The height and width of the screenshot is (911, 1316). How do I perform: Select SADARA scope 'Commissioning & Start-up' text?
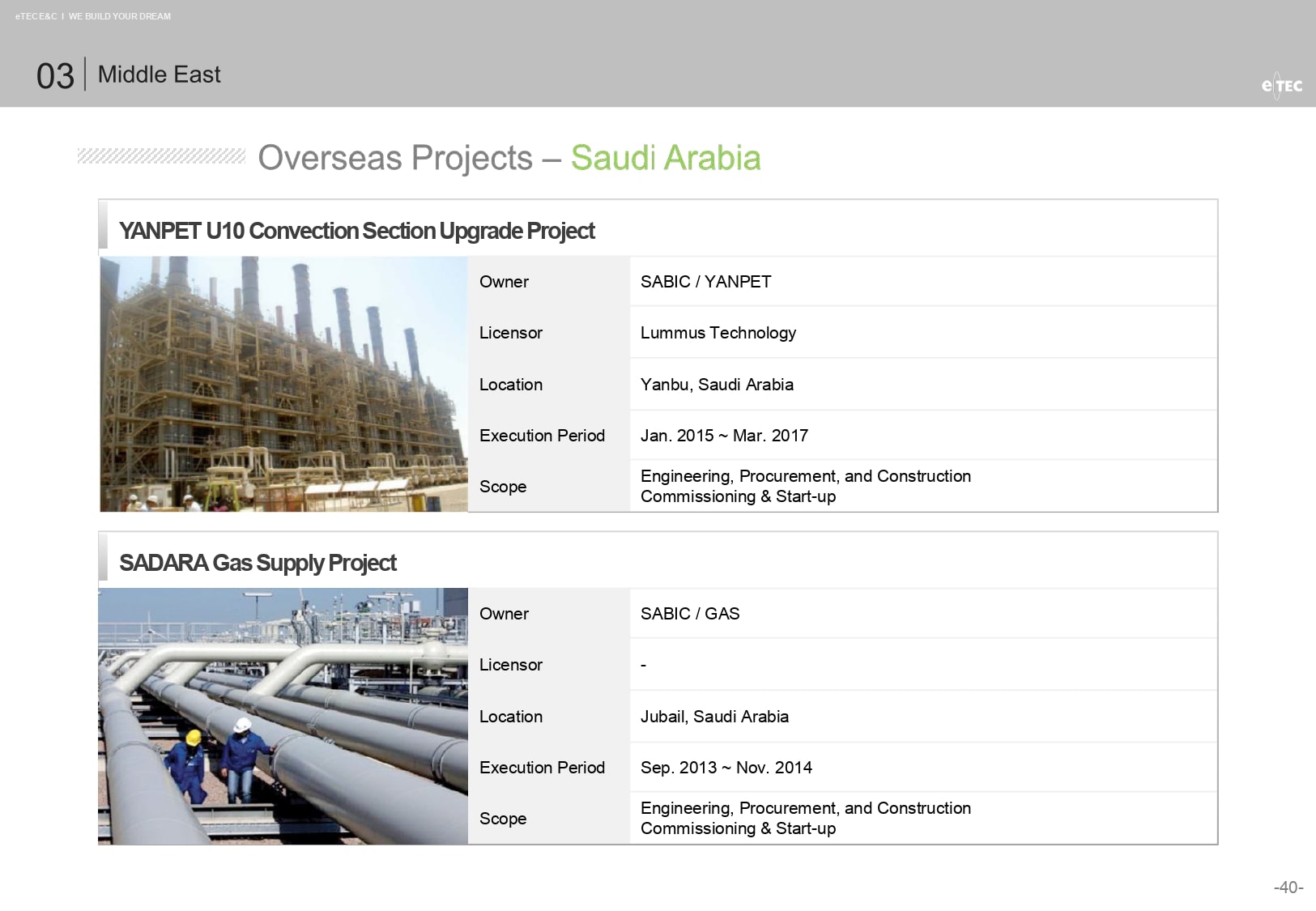738,828
